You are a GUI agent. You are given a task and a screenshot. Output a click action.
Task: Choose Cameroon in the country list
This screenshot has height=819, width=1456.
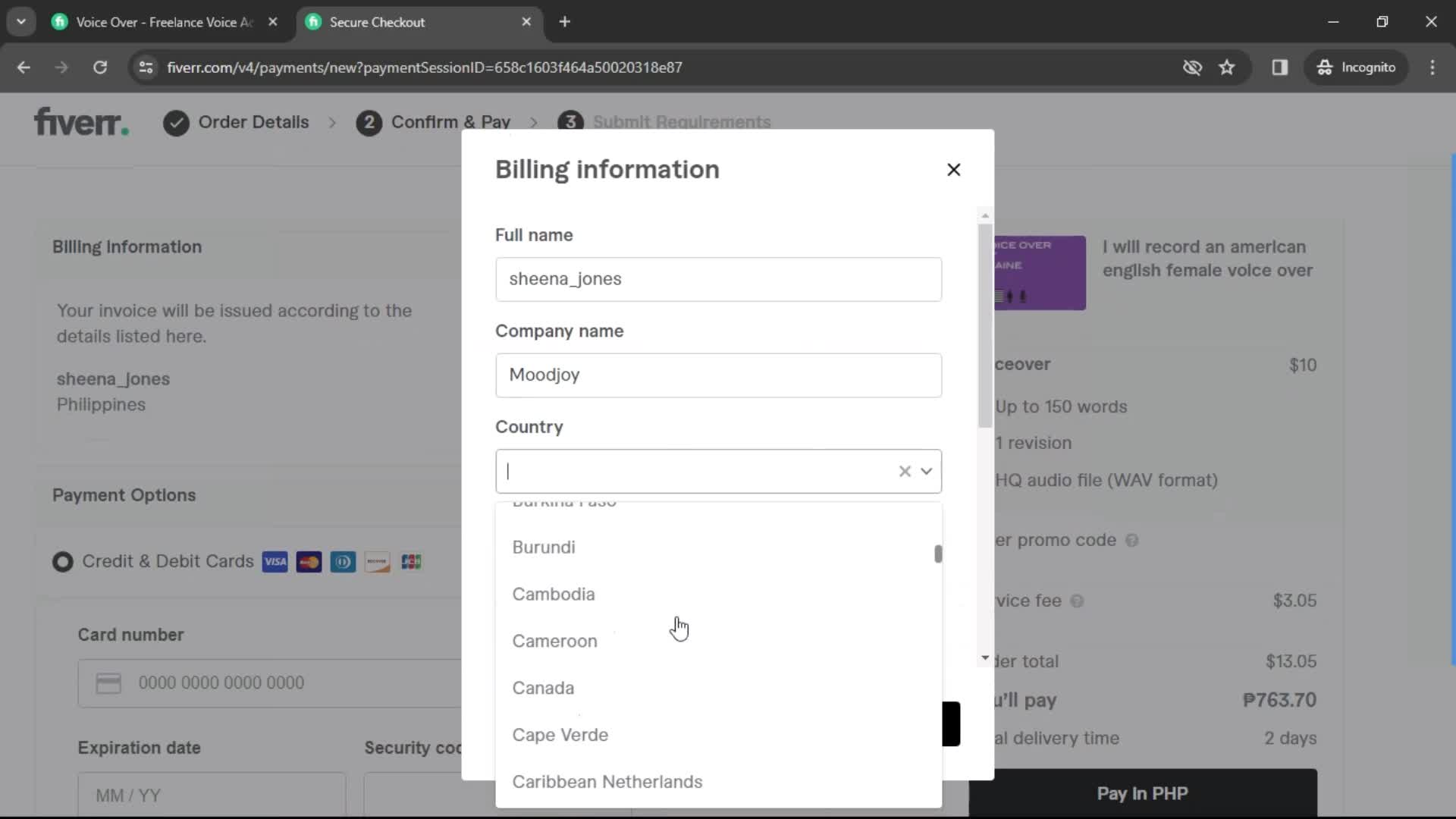718,642
